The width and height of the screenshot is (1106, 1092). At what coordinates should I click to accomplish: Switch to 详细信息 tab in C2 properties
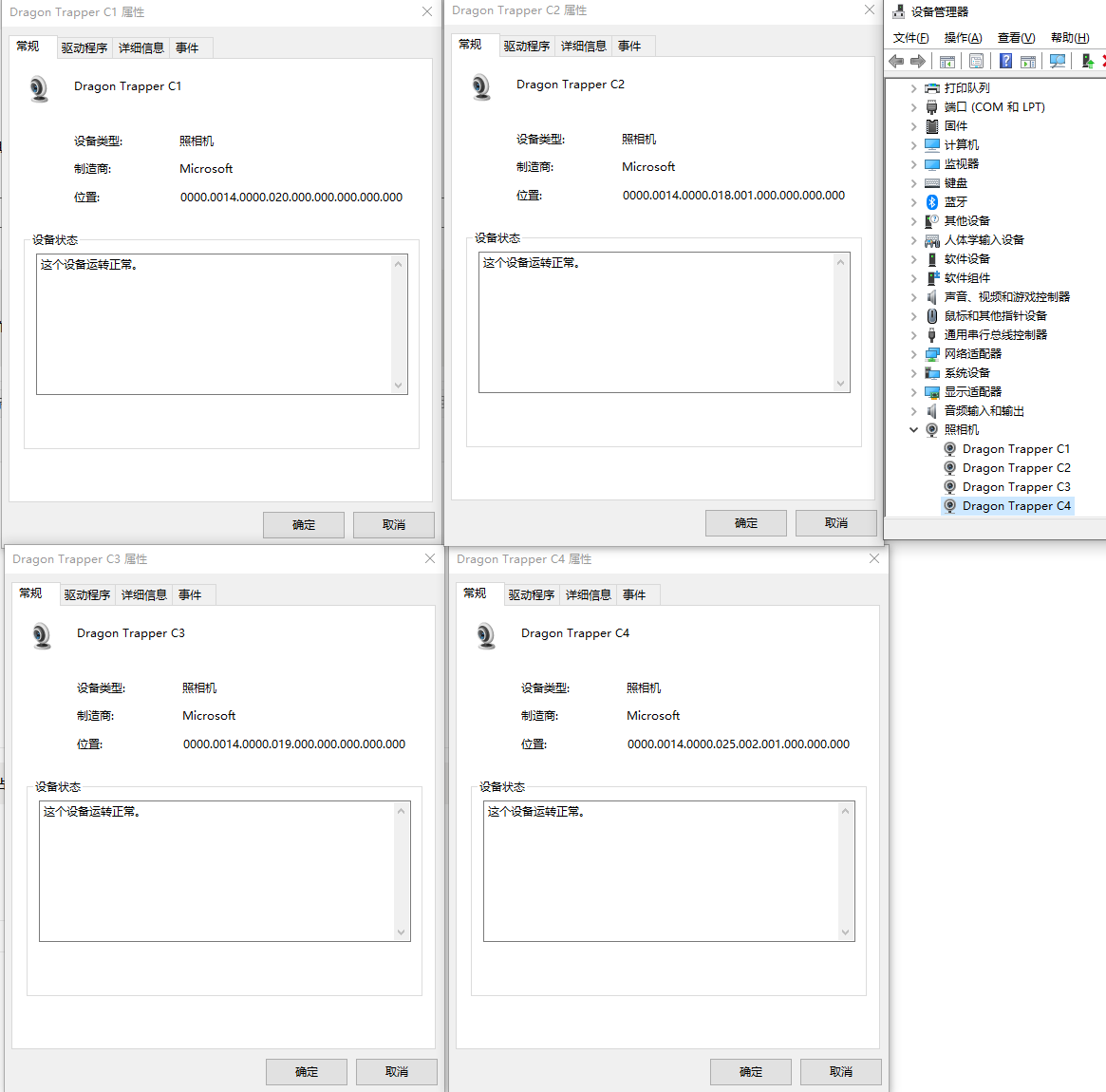[x=583, y=46]
